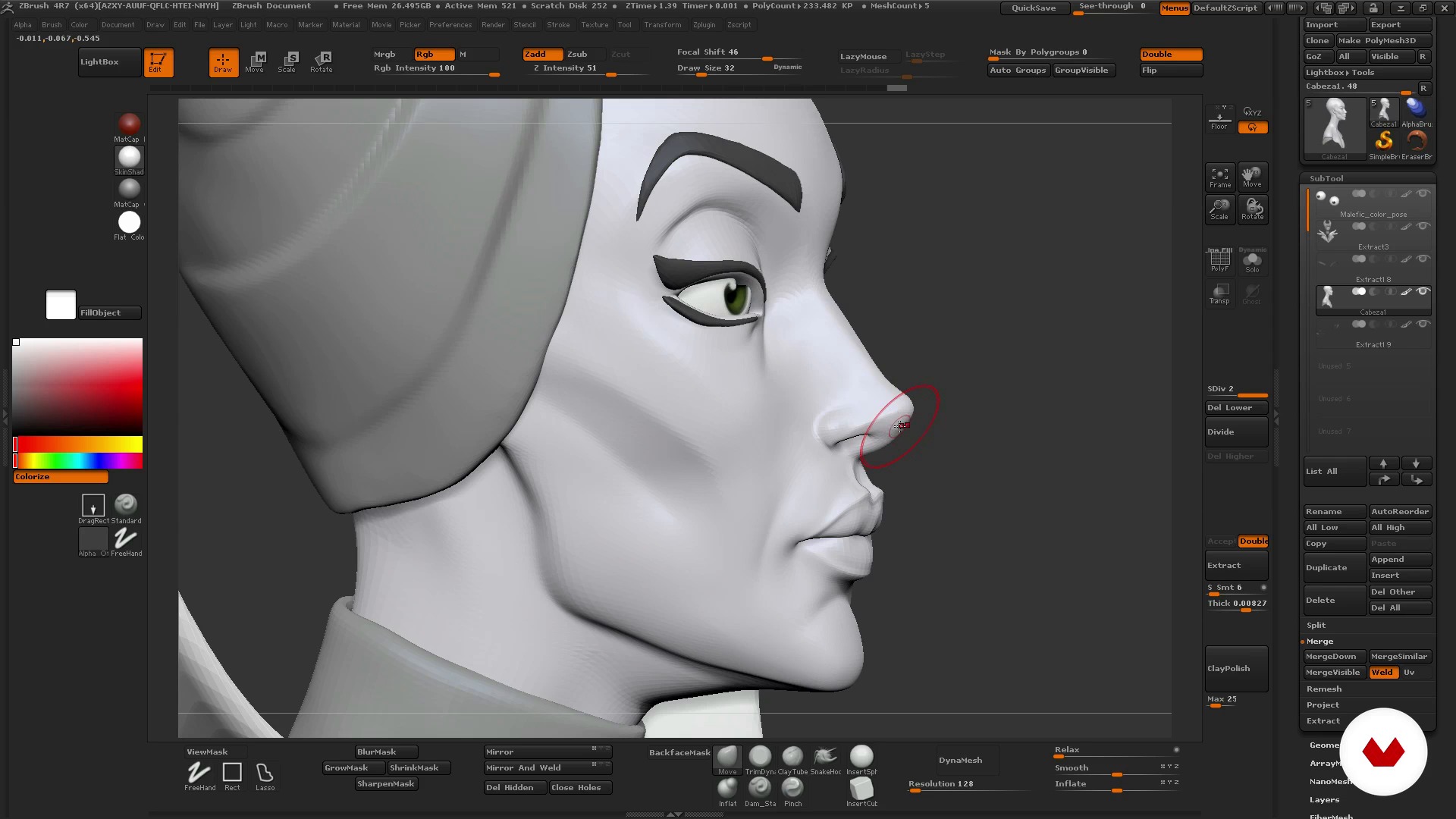
Task: Click the ClayPolish button
Action: [x=1236, y=669]
